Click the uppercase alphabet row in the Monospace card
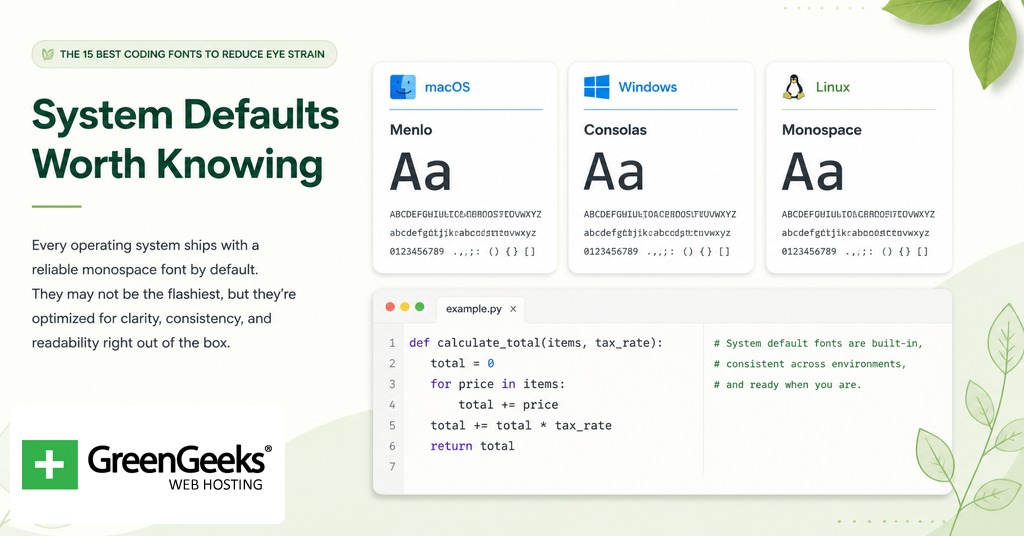 click(x=858, y=214)
